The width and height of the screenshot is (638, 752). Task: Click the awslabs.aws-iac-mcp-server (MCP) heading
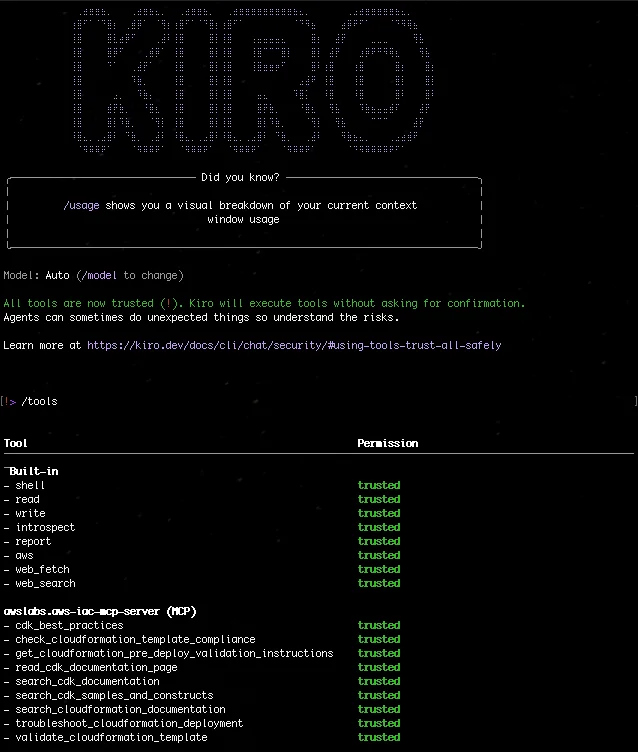click(100, 611)
